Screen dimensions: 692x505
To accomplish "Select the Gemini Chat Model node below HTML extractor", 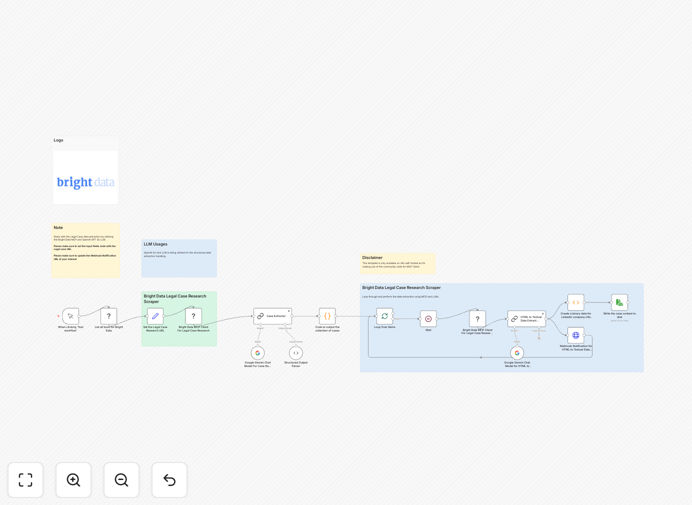I will point(517,353).
